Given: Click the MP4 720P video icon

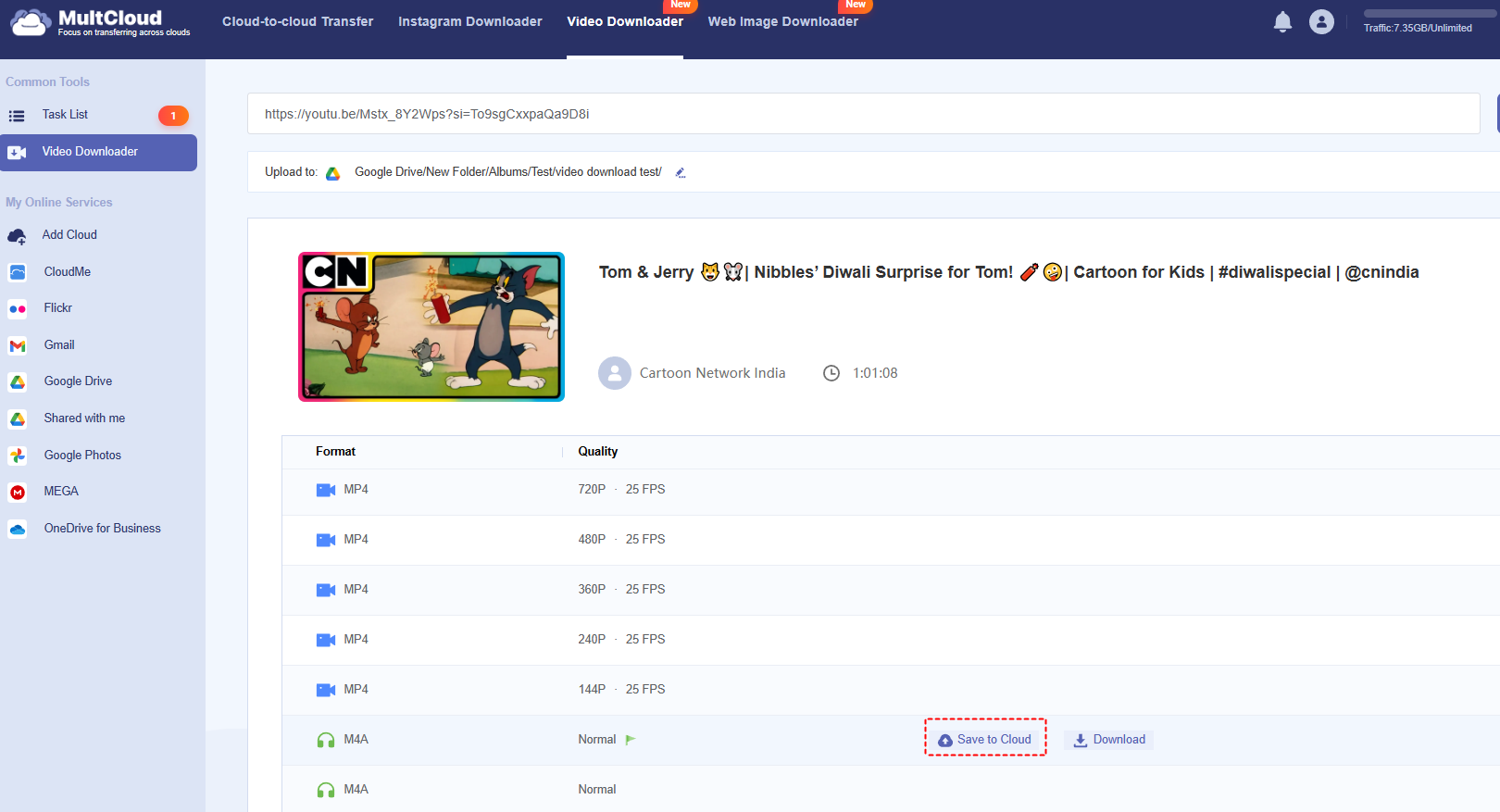Looking at the screenshot, I should pos(326,490).
